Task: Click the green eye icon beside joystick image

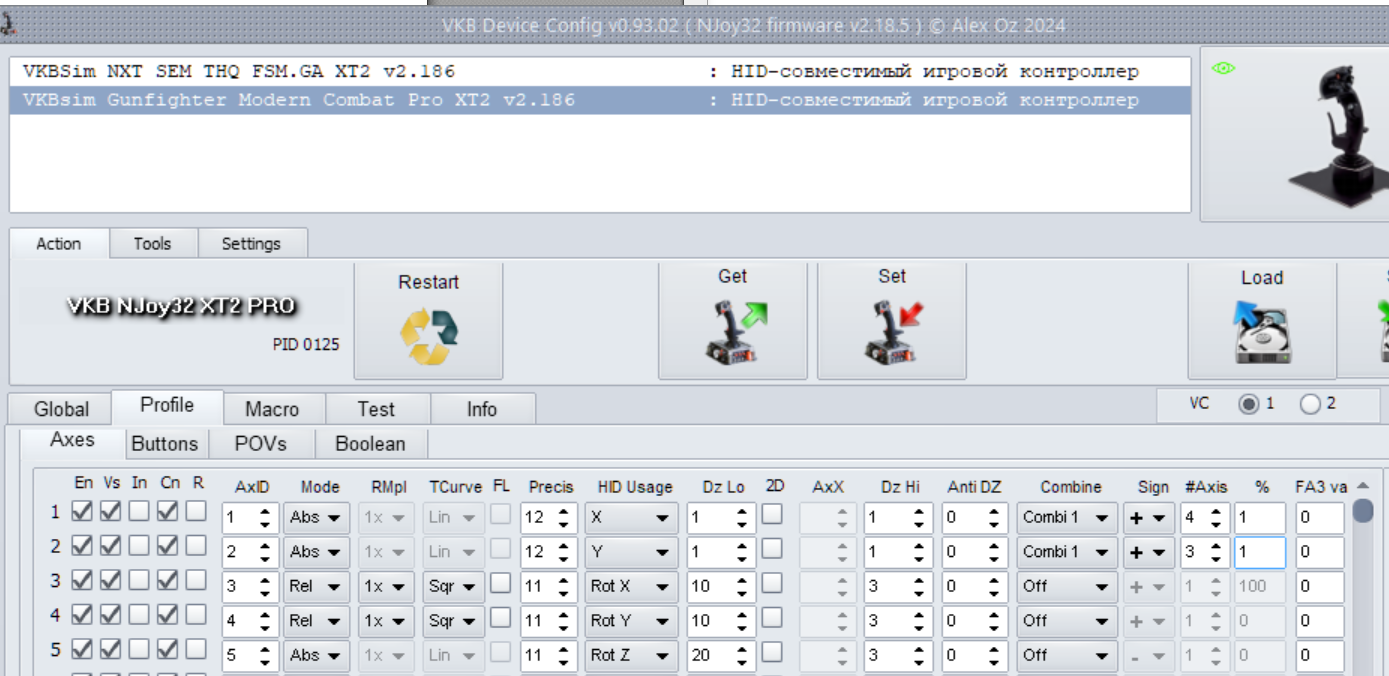Action: [x=1224, y=68]
